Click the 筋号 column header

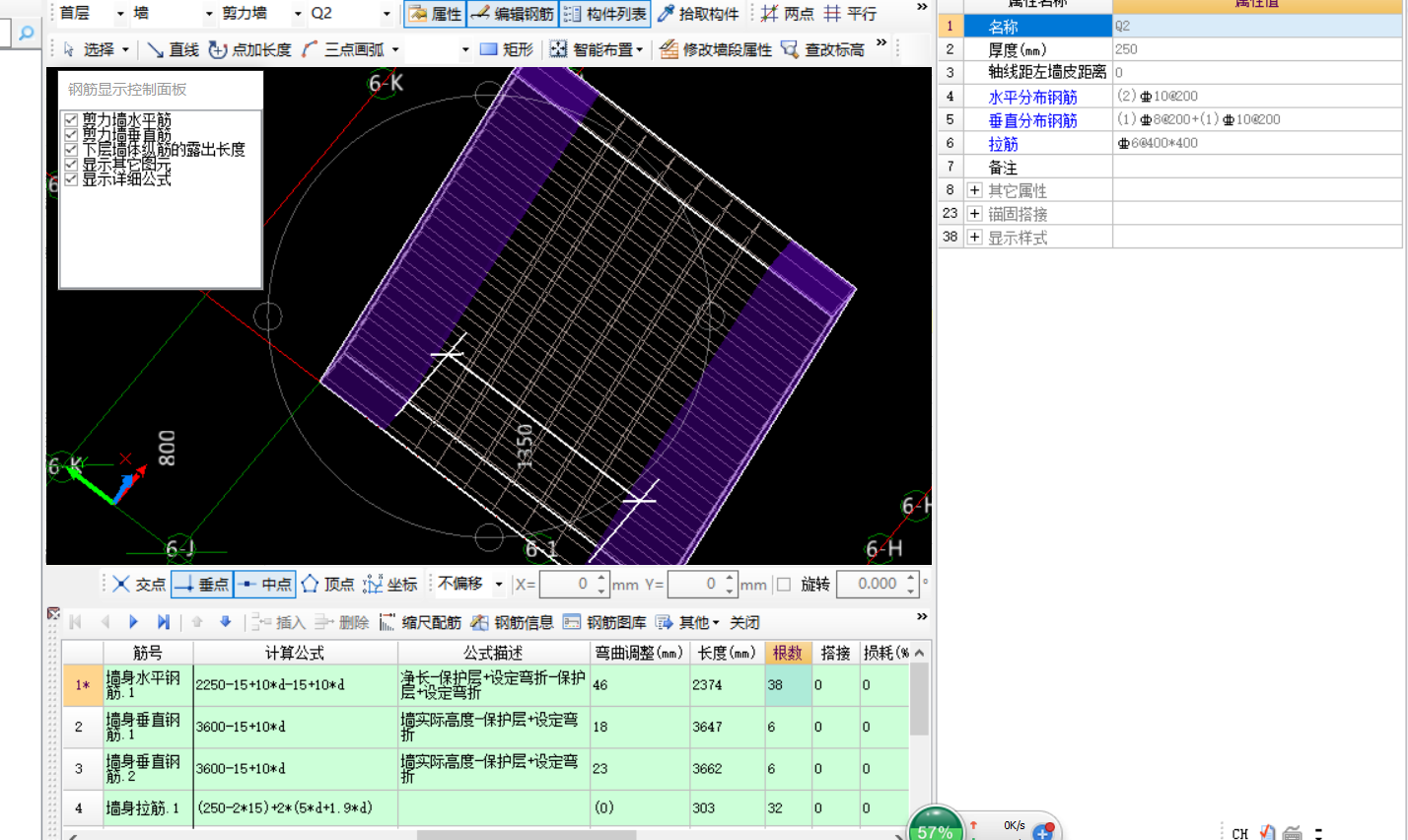[148, 653]
